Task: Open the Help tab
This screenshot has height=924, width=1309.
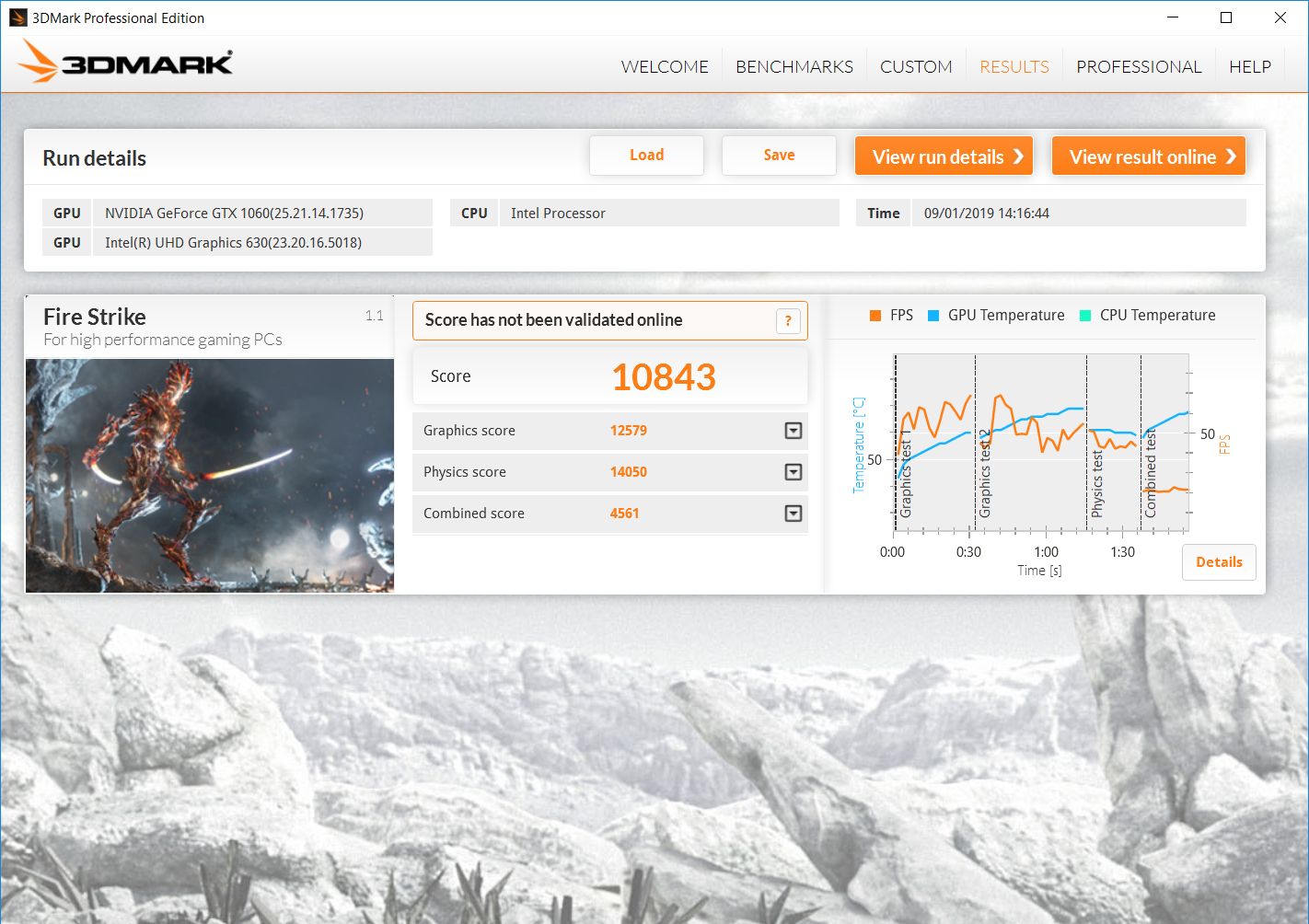Action: point(1250,67)
